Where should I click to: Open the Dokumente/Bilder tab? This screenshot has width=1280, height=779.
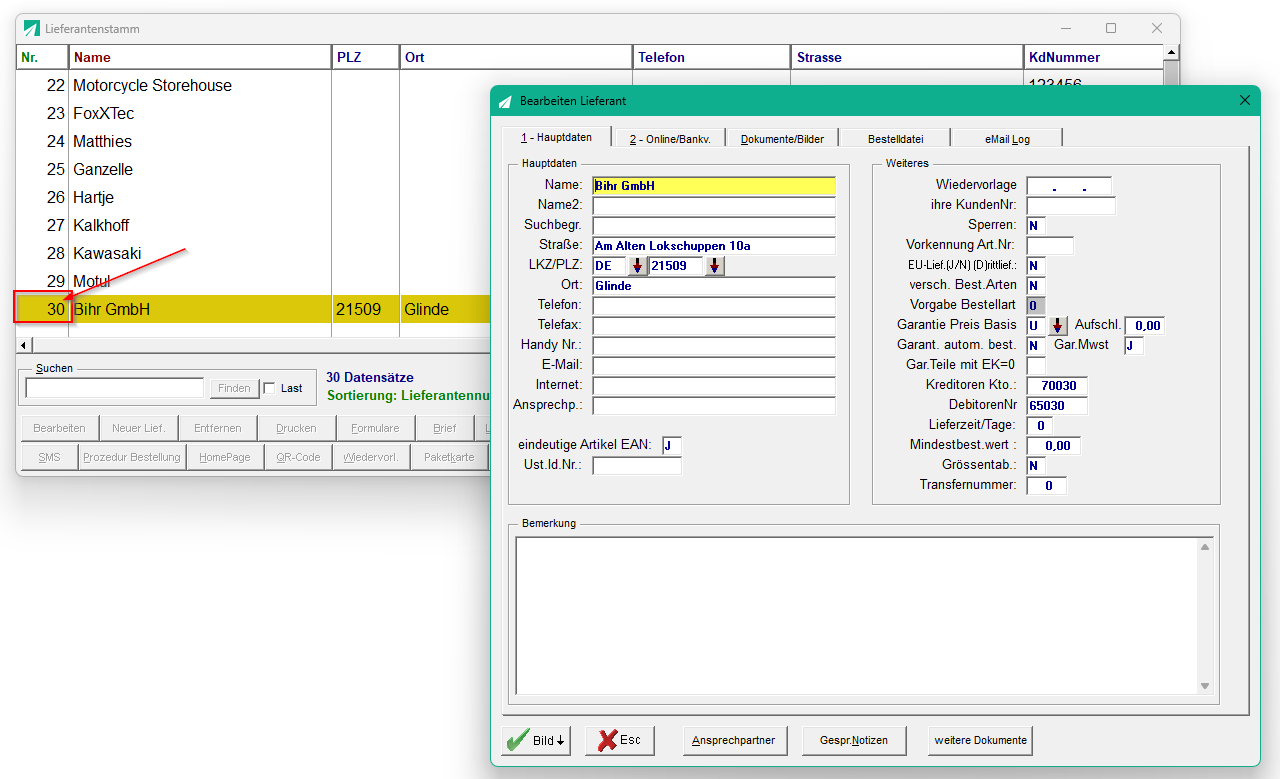[782, 139]
